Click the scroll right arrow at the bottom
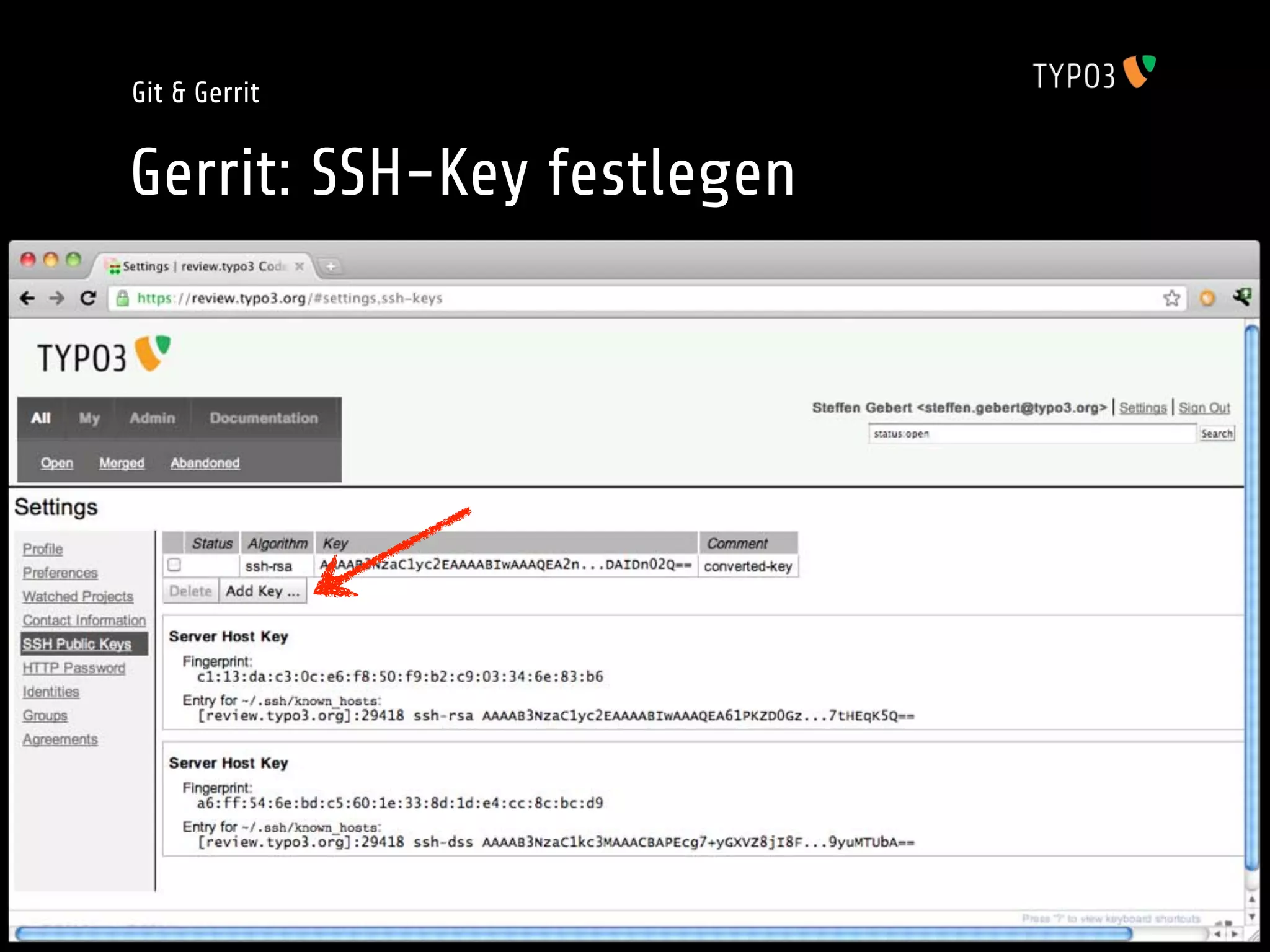Image resolution: width=1270 pixels, height=952 pixels. coord(1235,933)
